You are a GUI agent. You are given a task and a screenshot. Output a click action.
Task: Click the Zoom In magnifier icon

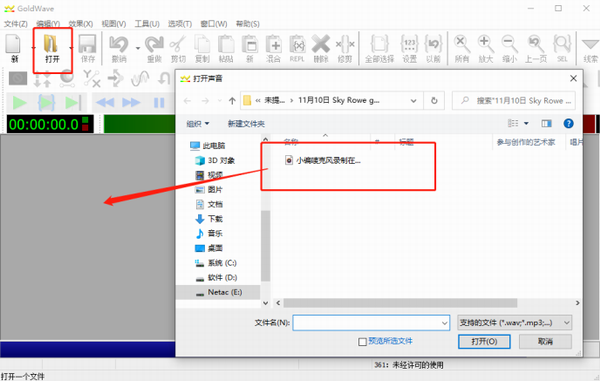486,44
